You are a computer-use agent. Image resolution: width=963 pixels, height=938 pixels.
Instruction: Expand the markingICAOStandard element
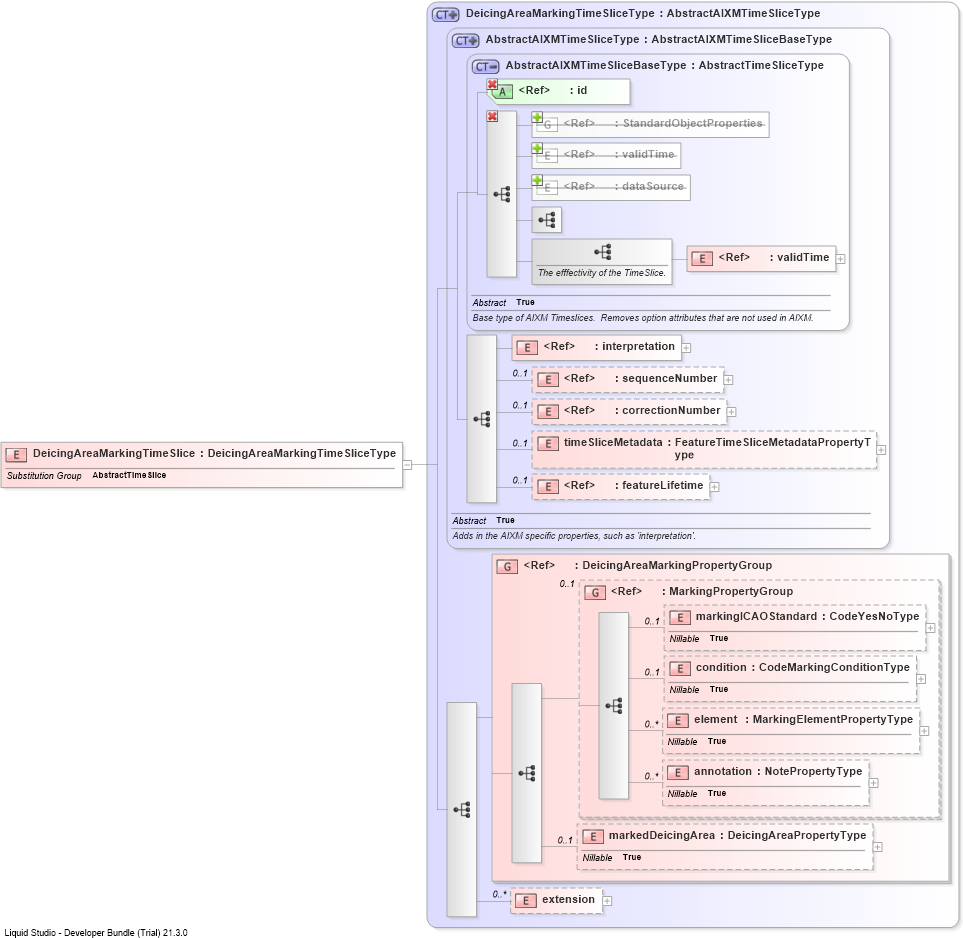(x=930, y=628)
